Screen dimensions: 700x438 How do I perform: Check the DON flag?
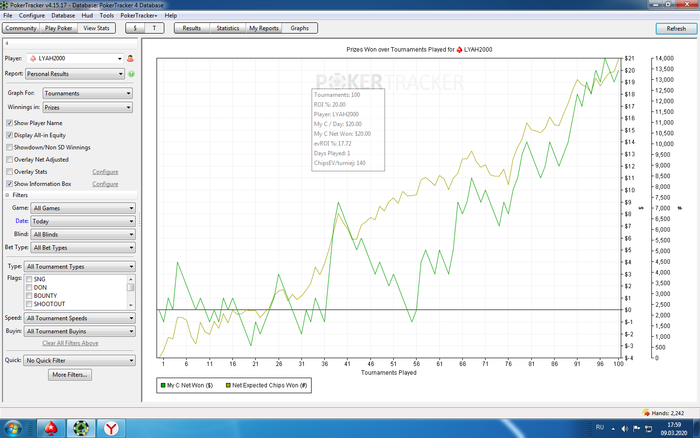point(29,288)
